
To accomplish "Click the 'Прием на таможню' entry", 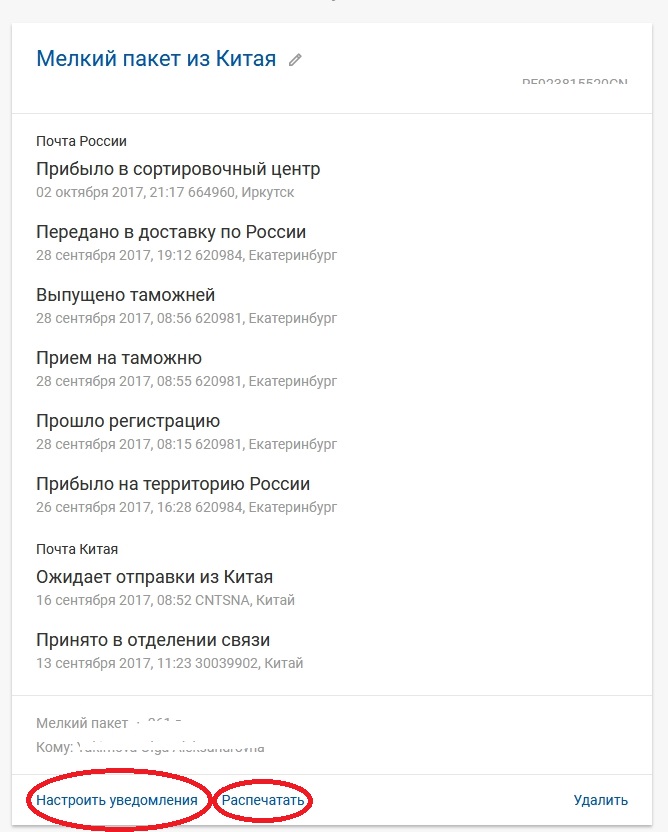I will 119,358.
